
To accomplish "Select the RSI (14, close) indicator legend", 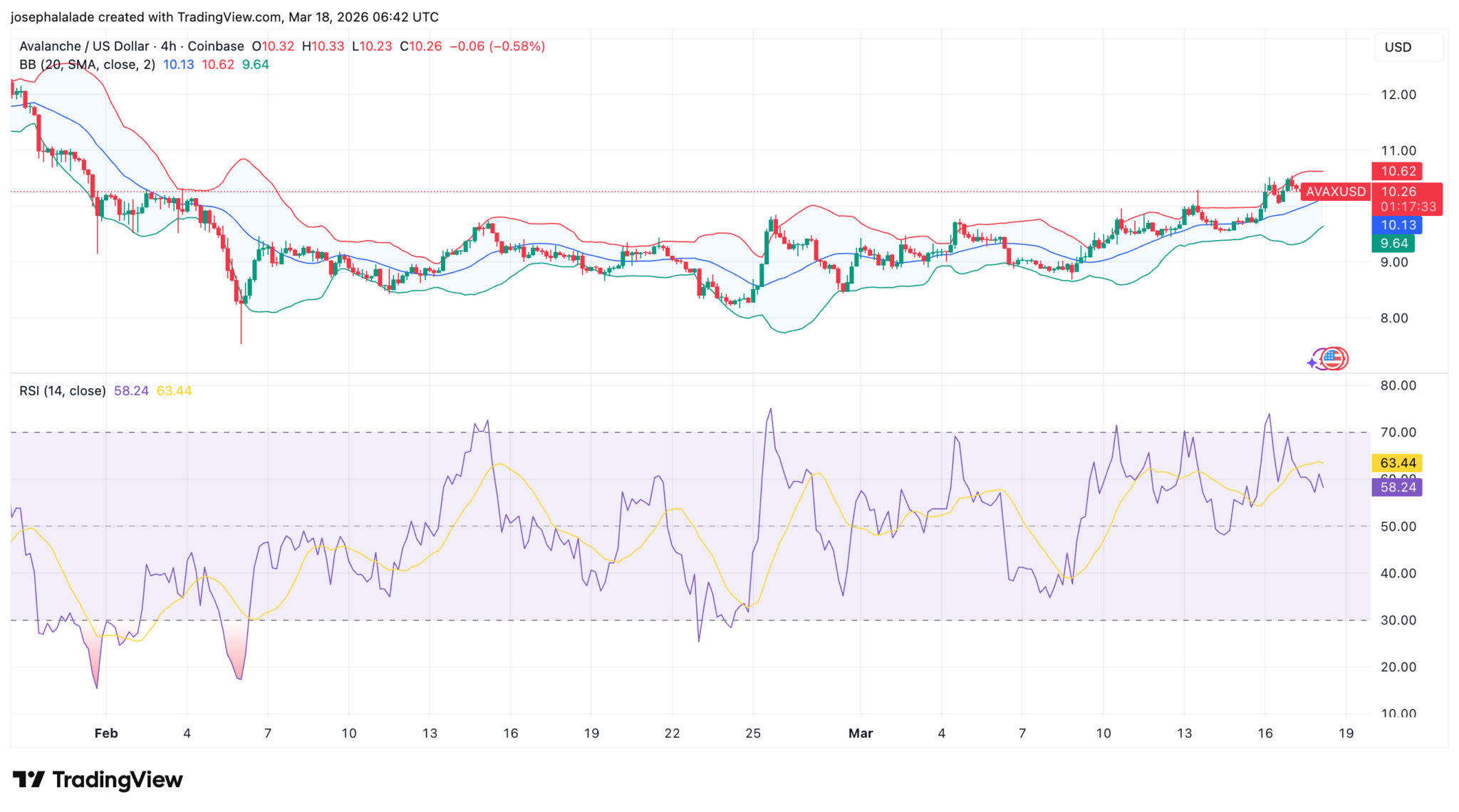I will click(x=63, y=390).
